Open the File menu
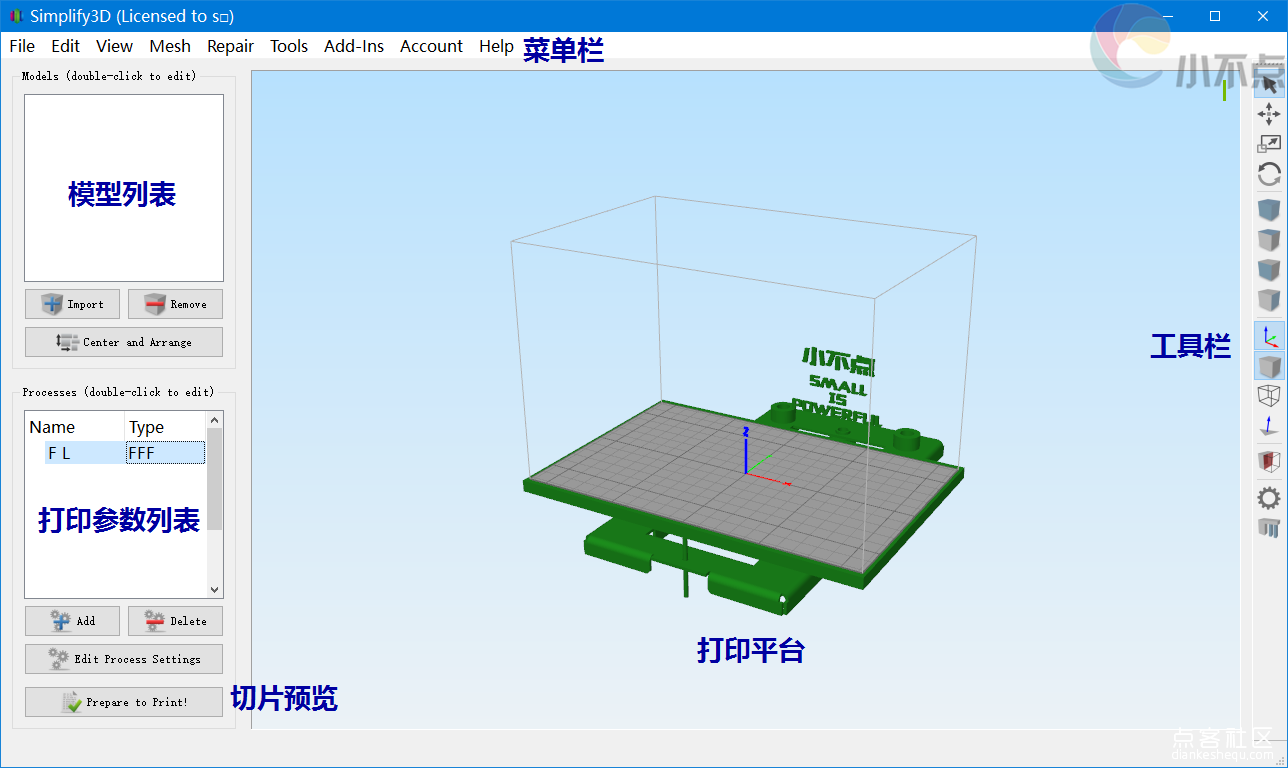 (22, 46)
